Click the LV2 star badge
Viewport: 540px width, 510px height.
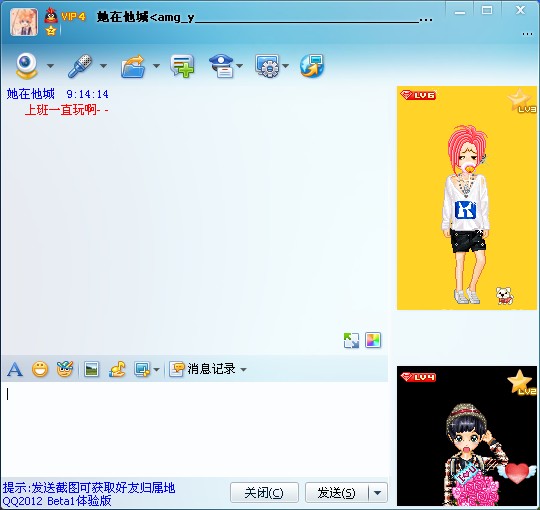(x=522, y=383)
